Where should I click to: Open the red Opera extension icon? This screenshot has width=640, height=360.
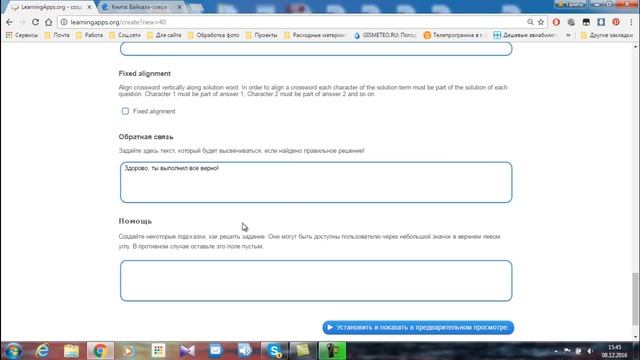(556, 22)
